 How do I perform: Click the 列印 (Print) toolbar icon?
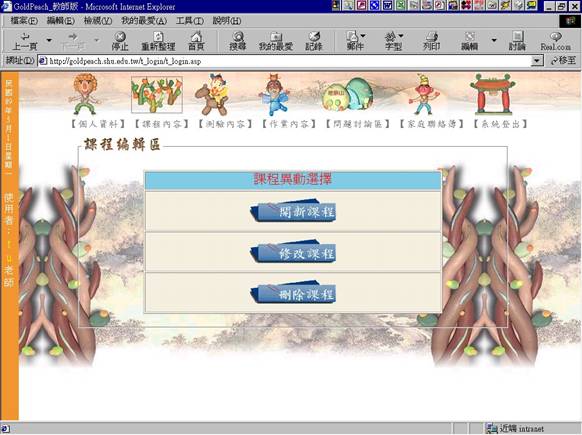click(431, 41)
